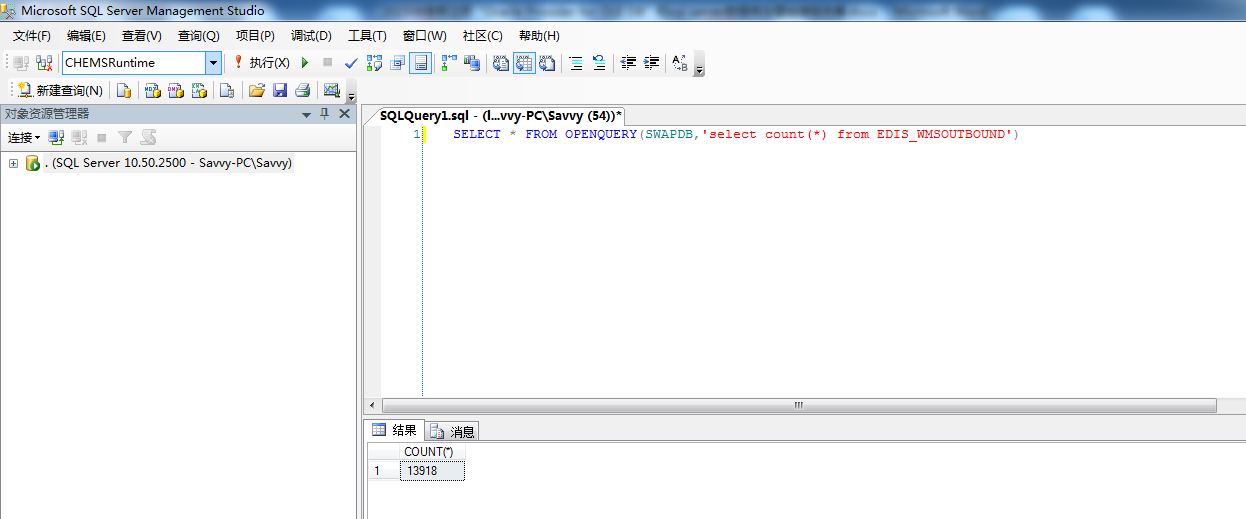This screenshot has width=1246, height=519.
Task: Click the editor scrollbar left arrow
Action: 373,405
